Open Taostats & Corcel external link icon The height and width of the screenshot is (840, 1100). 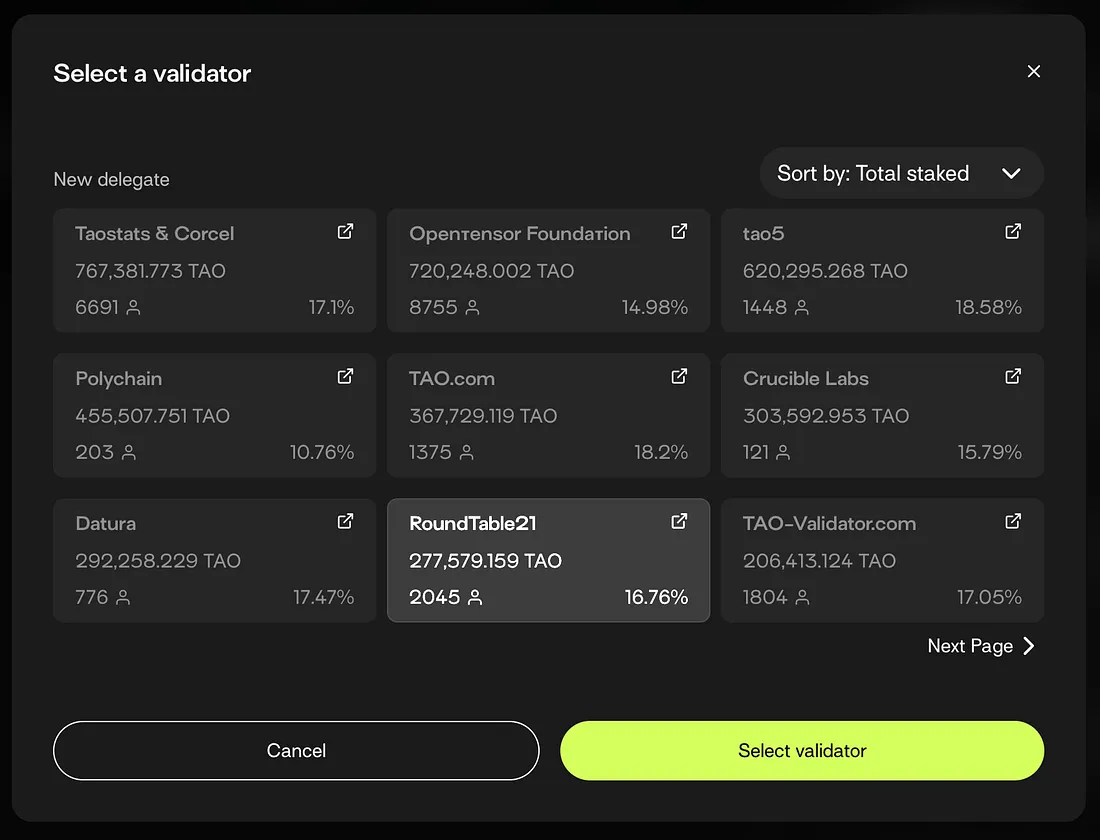point(345,232)
